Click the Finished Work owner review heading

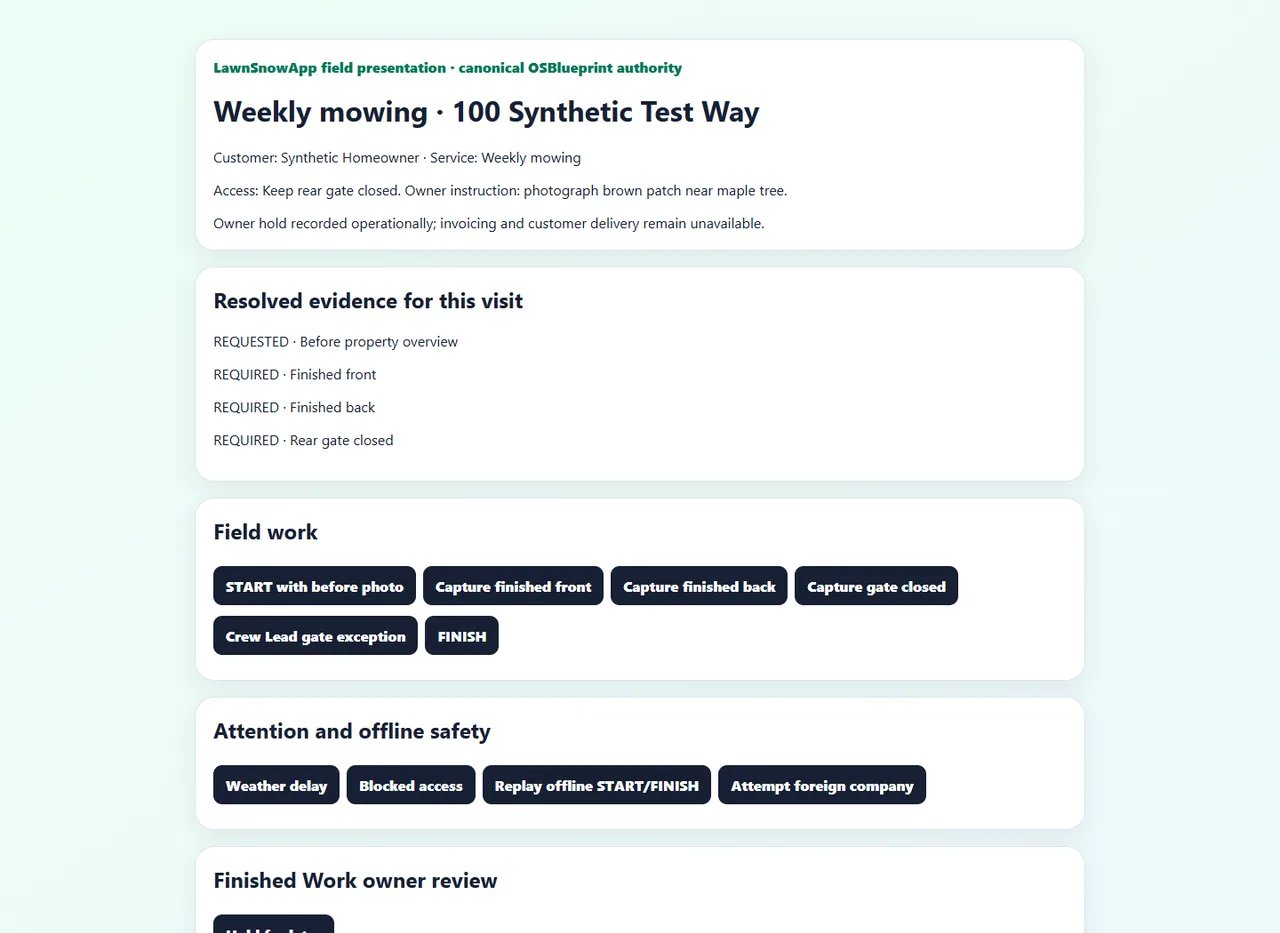(x=355, y=880)
